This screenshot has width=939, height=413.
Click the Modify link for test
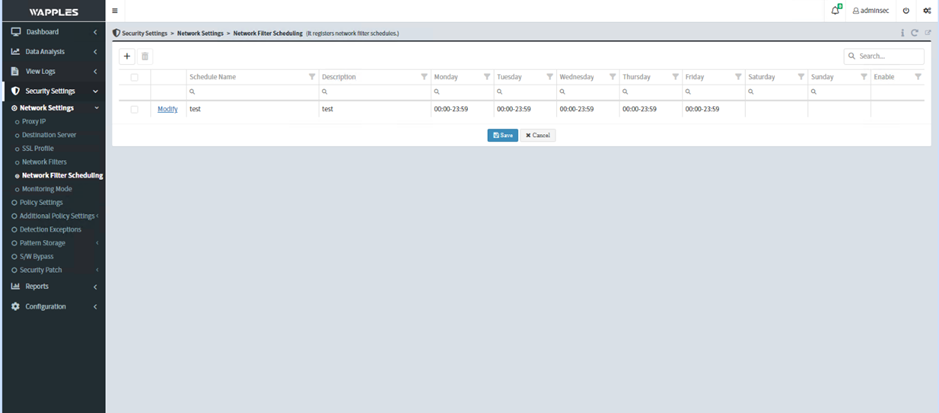pyautogui.click(x=167, y=109)
